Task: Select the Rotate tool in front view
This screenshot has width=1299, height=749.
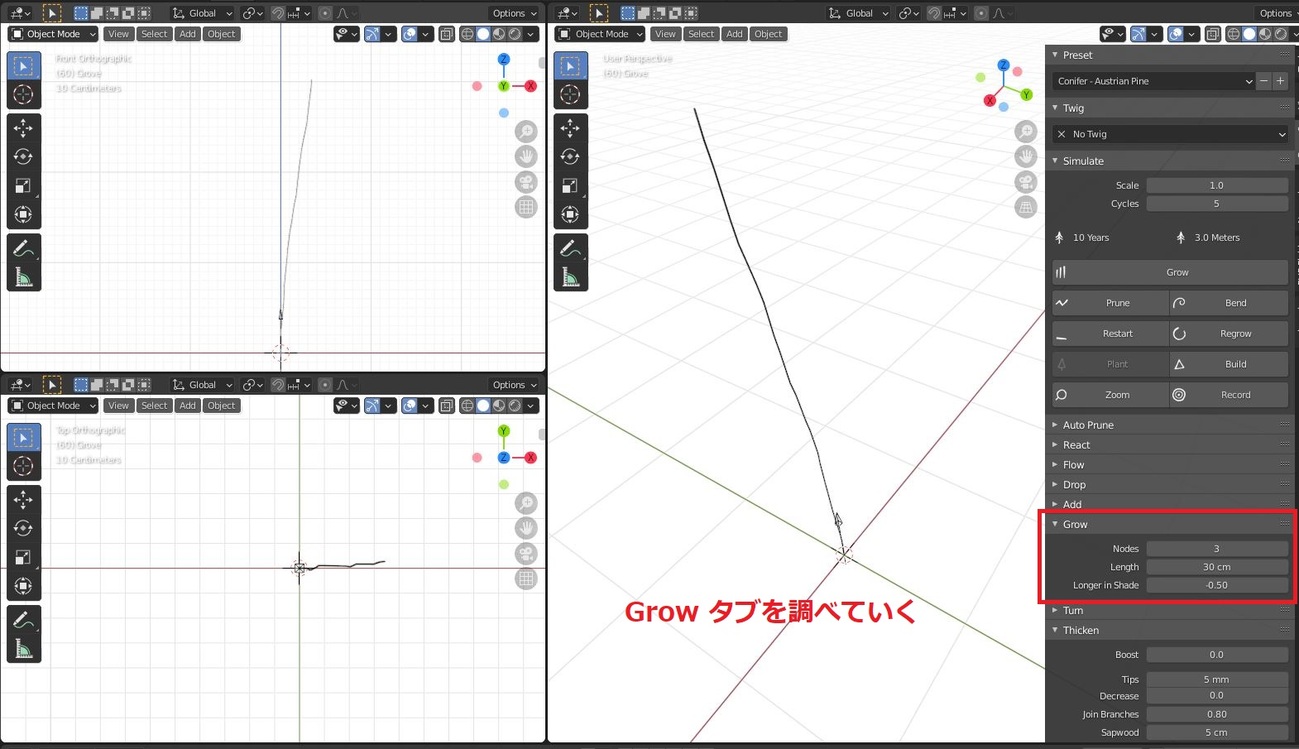Action: [24, 157]
